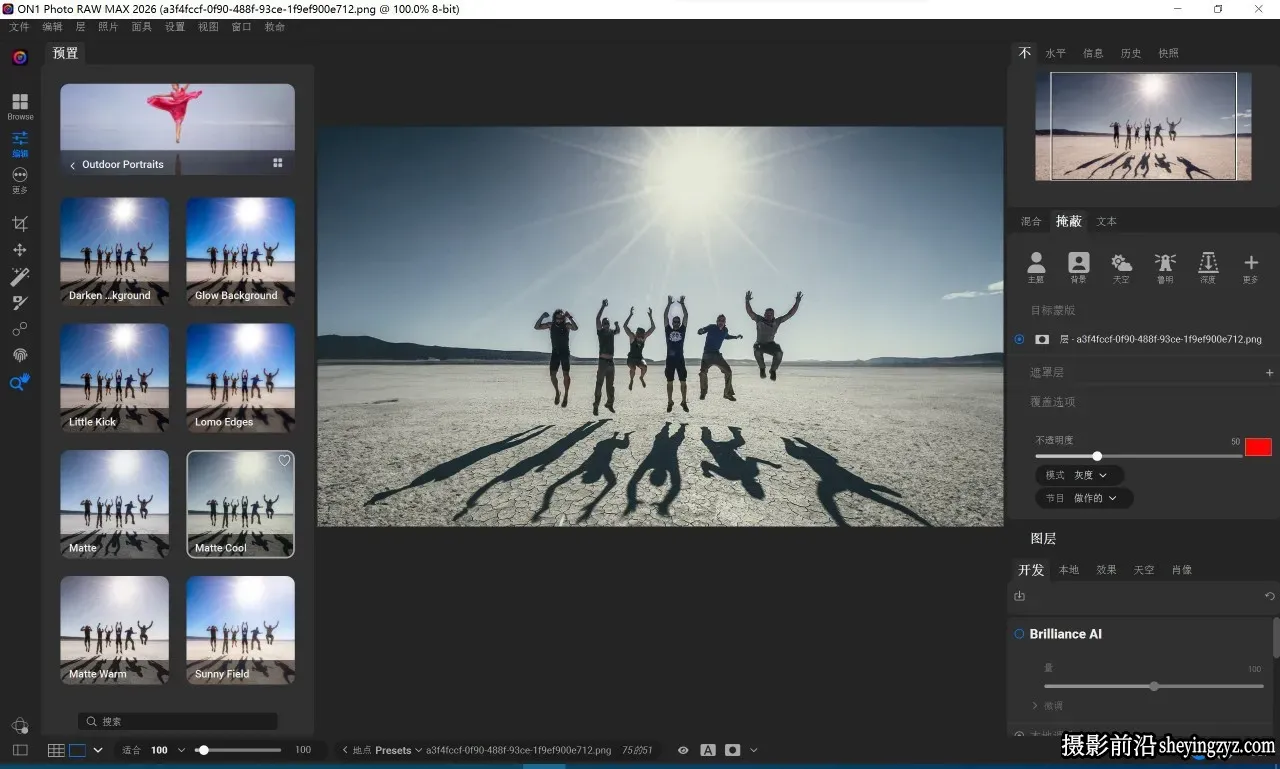Switch to the 历史 tab
This screenshot has width=1280, height=769.
[1131, 53]
